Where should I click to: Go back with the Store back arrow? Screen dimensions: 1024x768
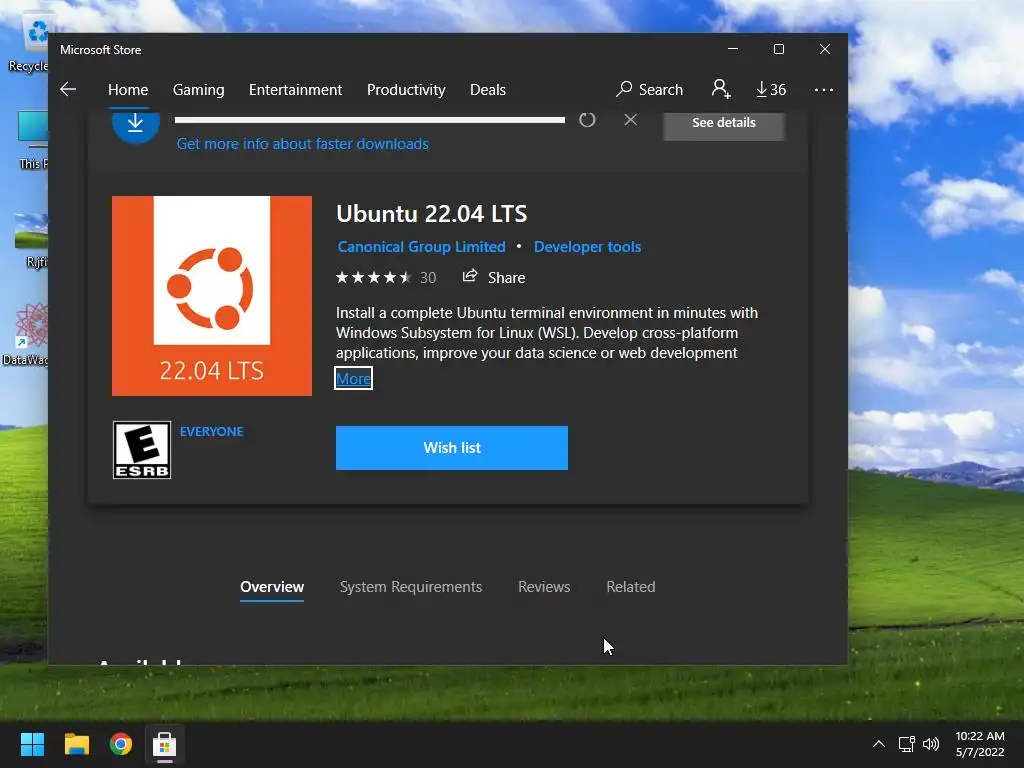coord(68,89)
